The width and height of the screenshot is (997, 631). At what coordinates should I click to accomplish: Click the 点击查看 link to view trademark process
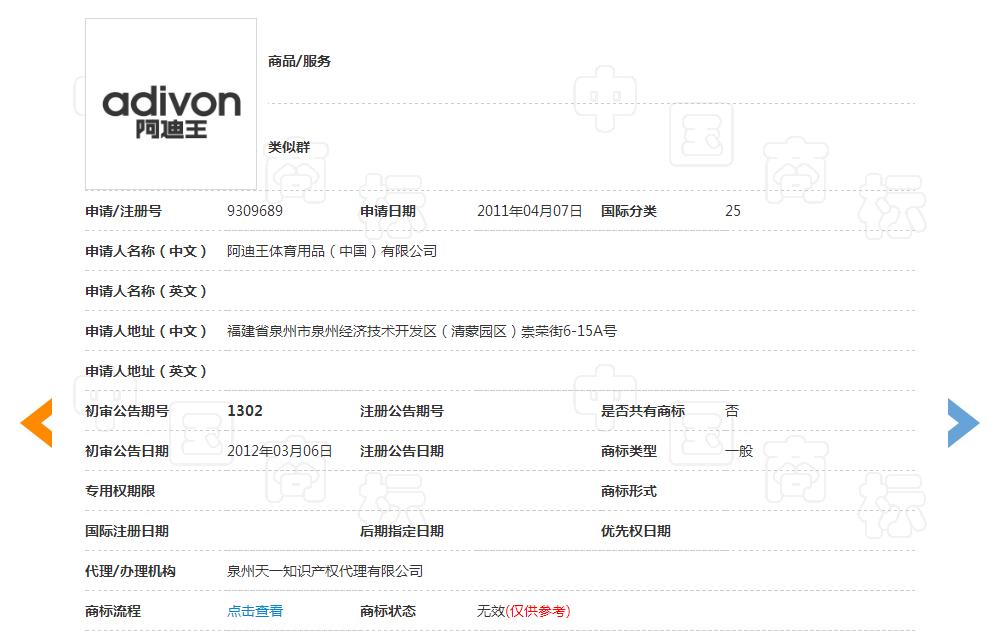tap(255, 611)
